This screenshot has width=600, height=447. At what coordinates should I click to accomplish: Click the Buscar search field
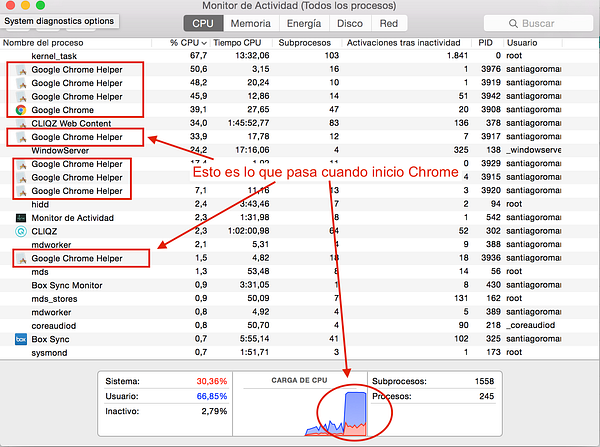click(538, 23)
